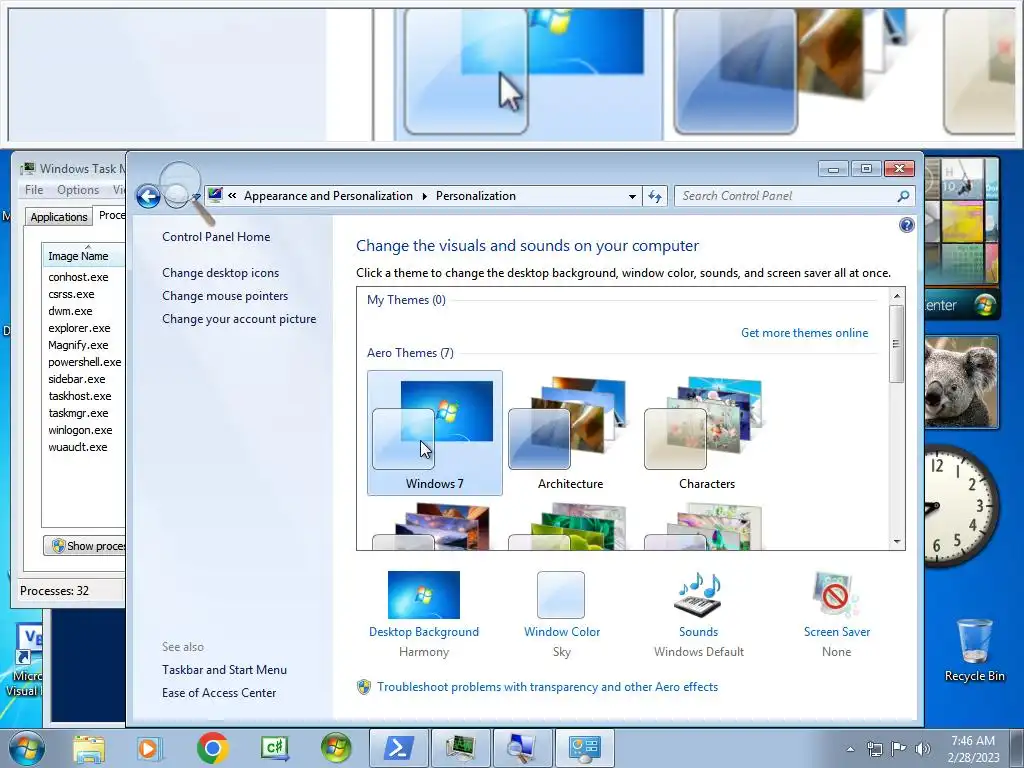Open Window Color Sky swatch

point(561,595)
